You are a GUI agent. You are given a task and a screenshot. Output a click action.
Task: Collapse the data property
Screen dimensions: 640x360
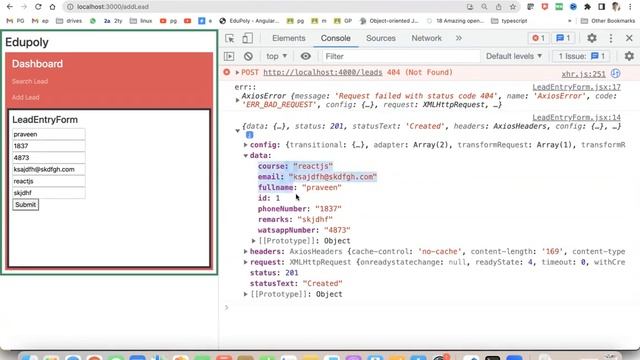(246, 156)
